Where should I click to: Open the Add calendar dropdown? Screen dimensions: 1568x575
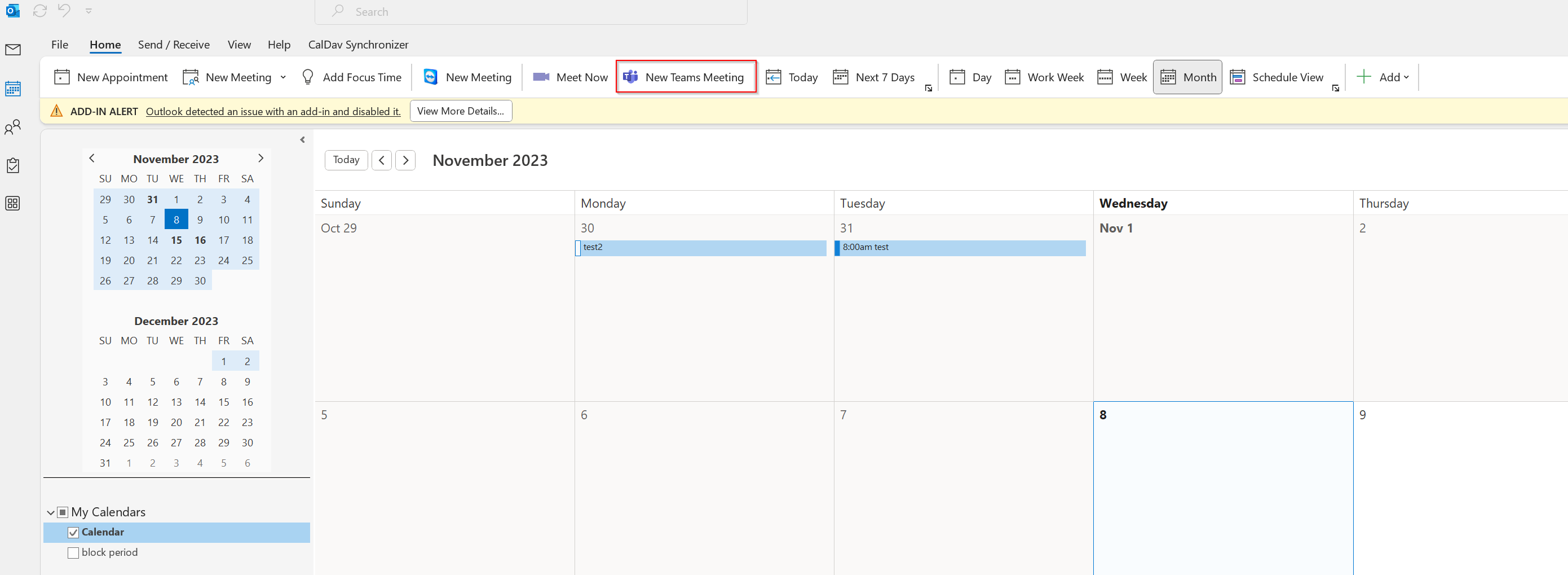[x=1383, y=77]
